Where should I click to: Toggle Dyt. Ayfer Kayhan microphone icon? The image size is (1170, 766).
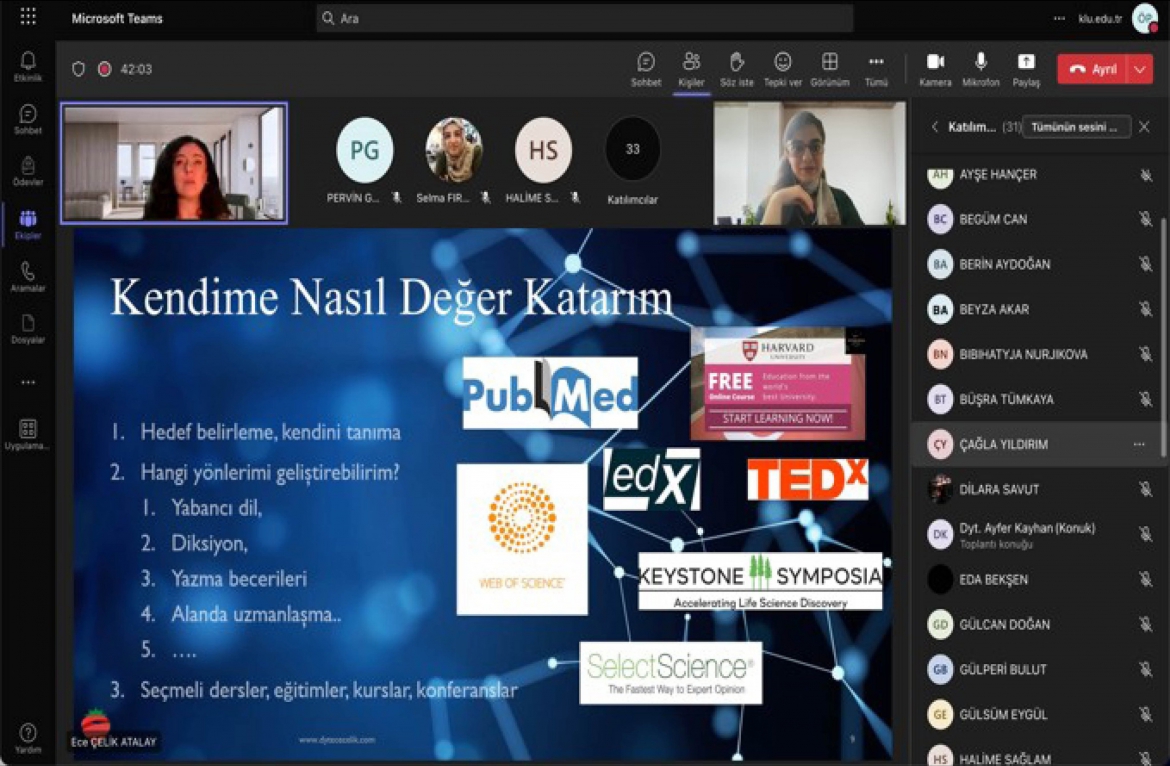tap(1145, 534)
